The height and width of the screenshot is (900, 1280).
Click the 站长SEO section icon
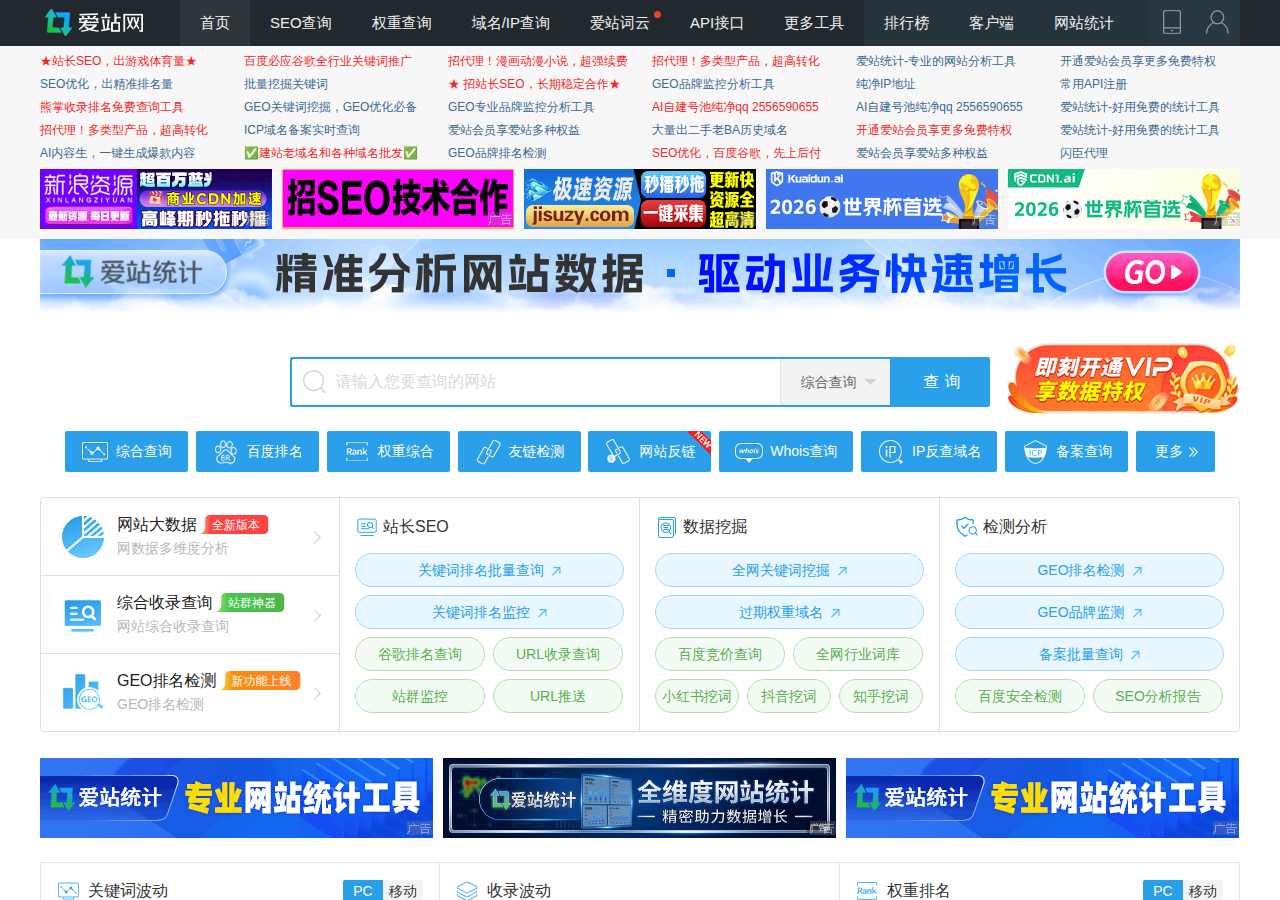coord(366,527)
